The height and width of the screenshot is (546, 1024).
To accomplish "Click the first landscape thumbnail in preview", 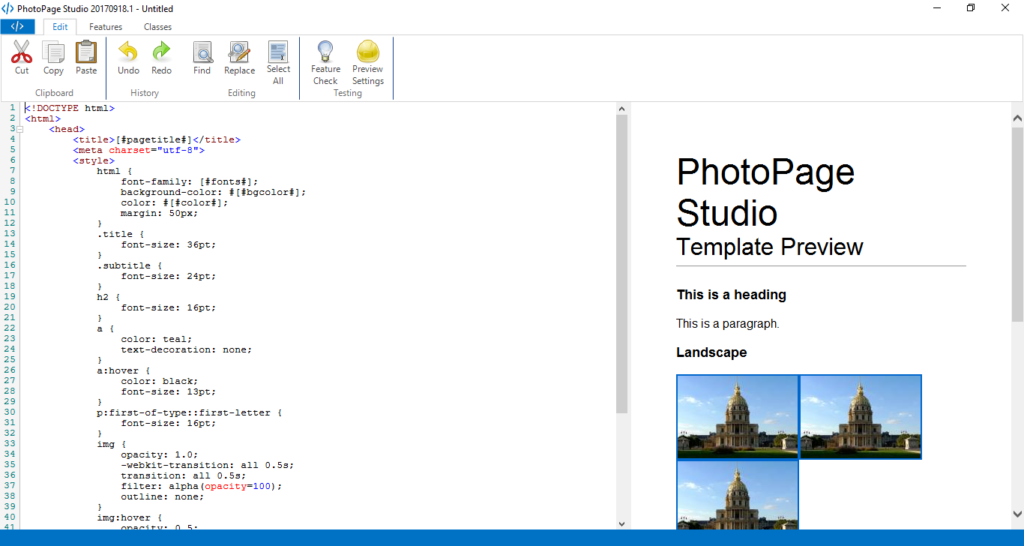I will [x=737, y=416].
